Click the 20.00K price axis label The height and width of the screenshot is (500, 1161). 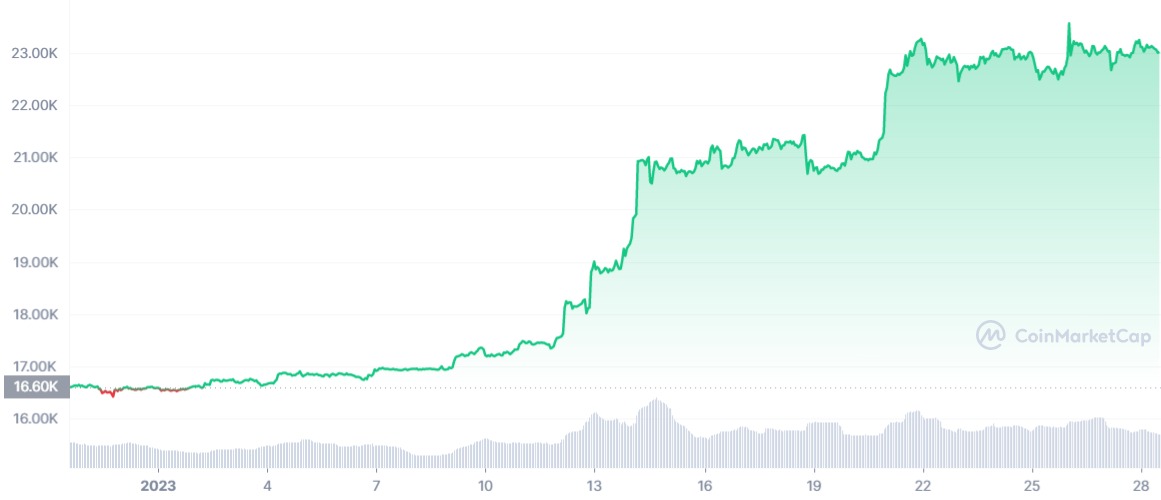click(x=35, y=210)
